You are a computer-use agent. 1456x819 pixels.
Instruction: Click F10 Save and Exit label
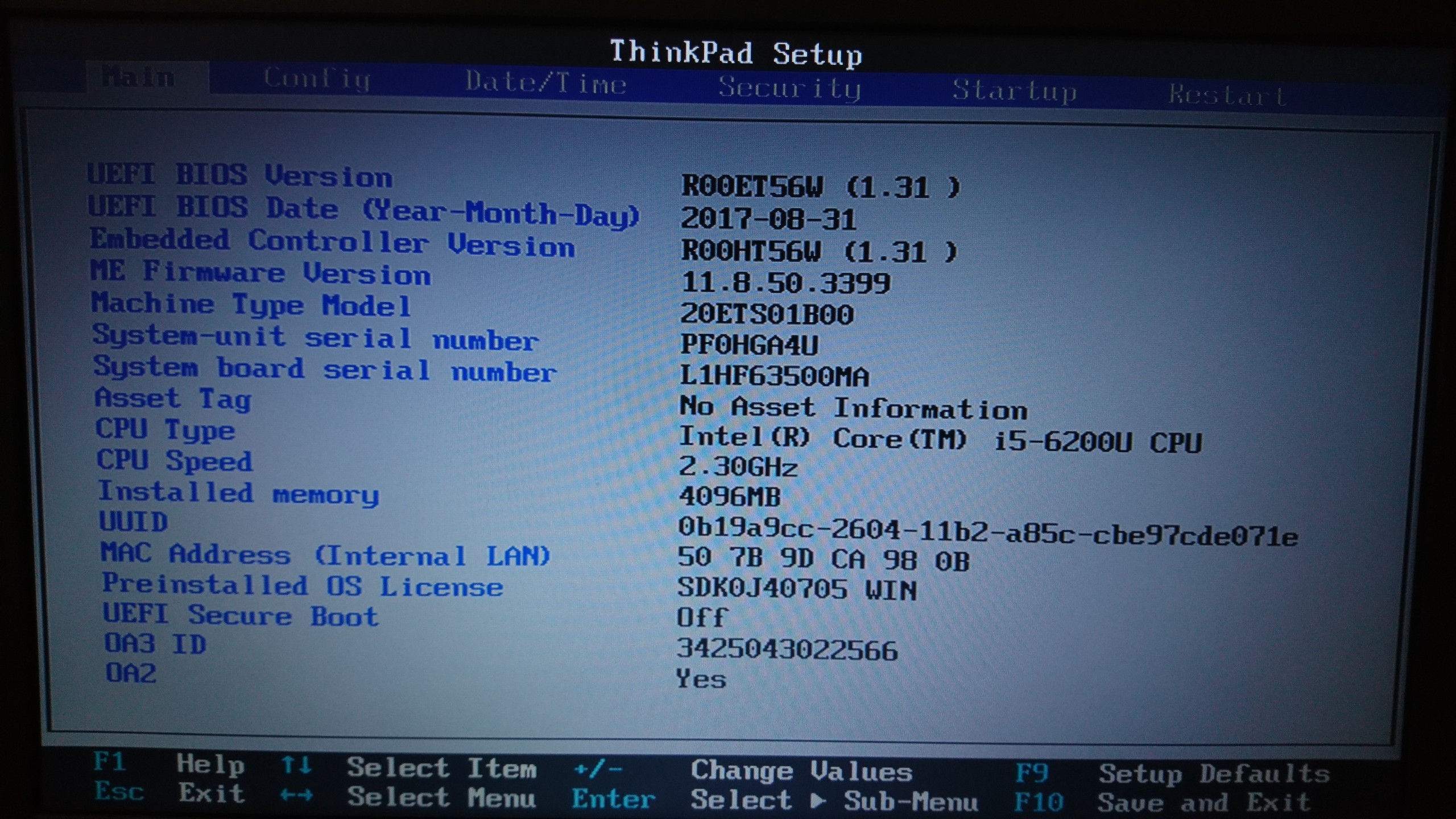coord(1039,803)
